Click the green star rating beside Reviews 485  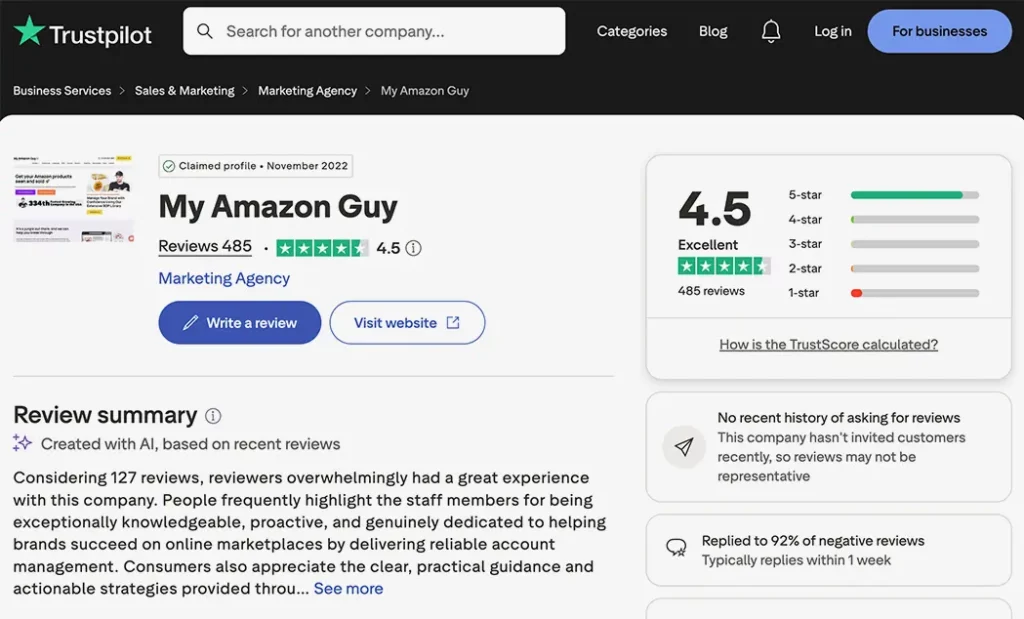[x=322, y=248]
